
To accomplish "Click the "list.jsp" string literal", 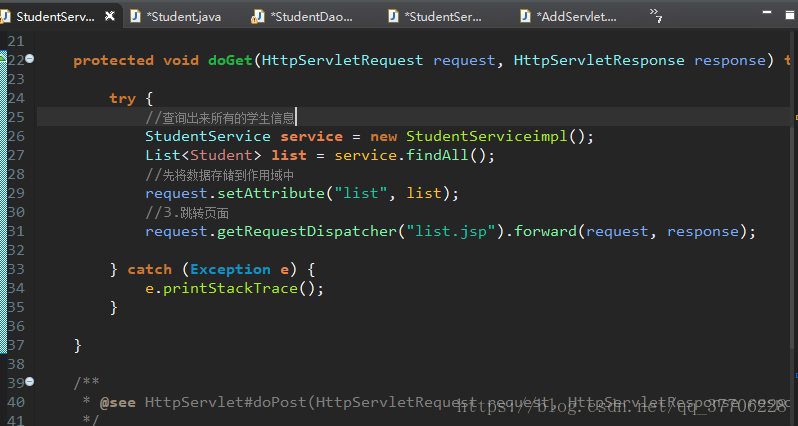I will [452, 232].
